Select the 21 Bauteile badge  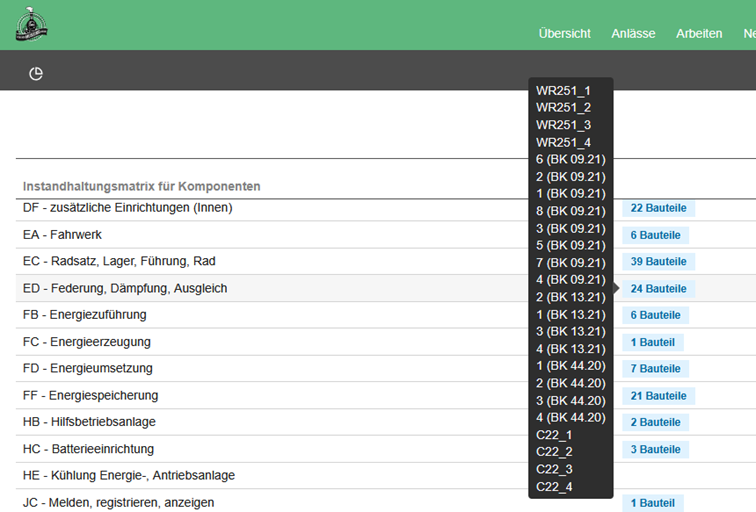pyautogui.click(x=658, y=396)
